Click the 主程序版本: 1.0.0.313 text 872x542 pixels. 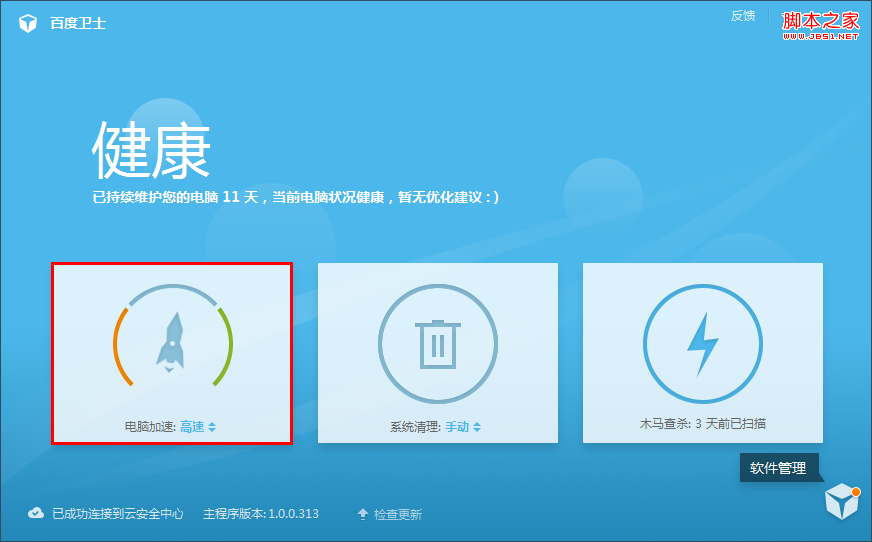261,514
